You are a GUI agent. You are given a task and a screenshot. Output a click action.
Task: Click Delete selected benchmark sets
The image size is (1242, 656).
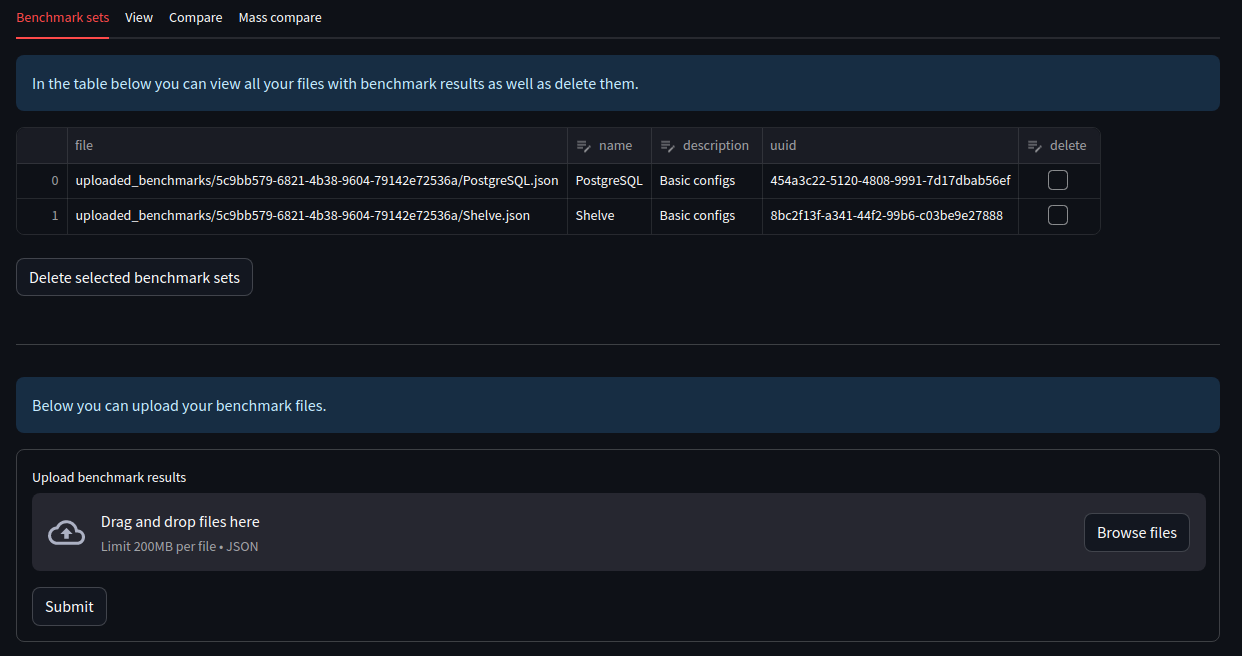pos(134,277)
